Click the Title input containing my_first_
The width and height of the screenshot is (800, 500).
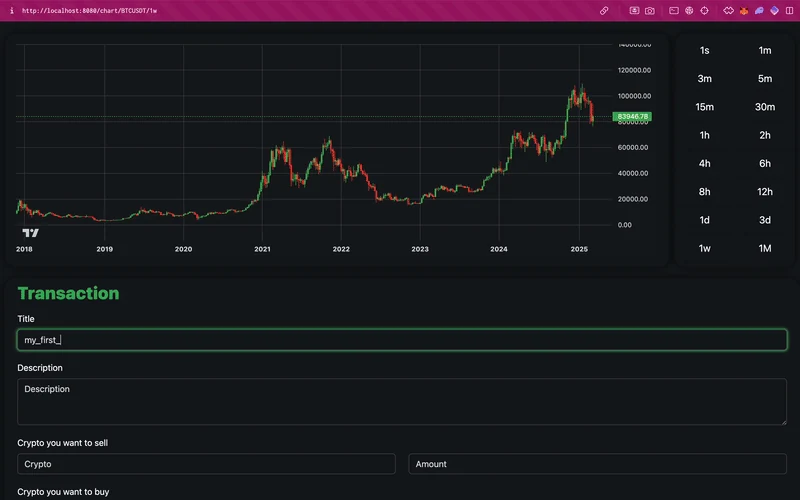coord(402,340)
